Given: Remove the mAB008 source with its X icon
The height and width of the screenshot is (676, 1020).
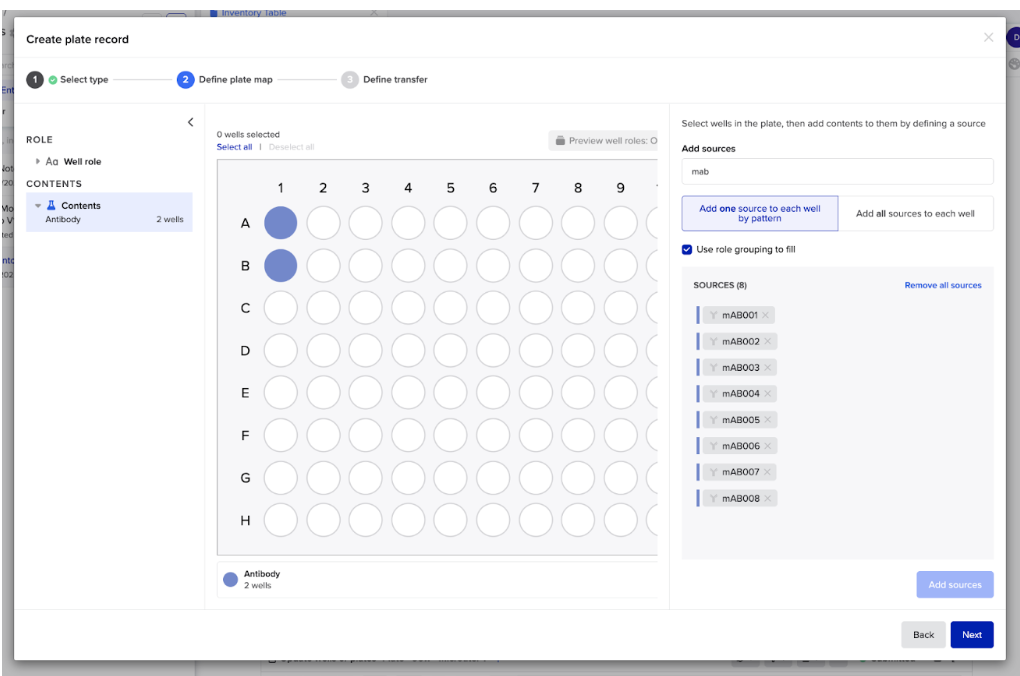Looking at the screenshot, I should (766, 497).
